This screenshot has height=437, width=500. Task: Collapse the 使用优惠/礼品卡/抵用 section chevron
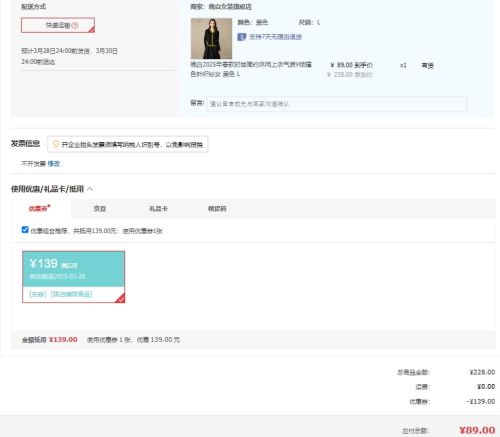click(x=90, y=189)
